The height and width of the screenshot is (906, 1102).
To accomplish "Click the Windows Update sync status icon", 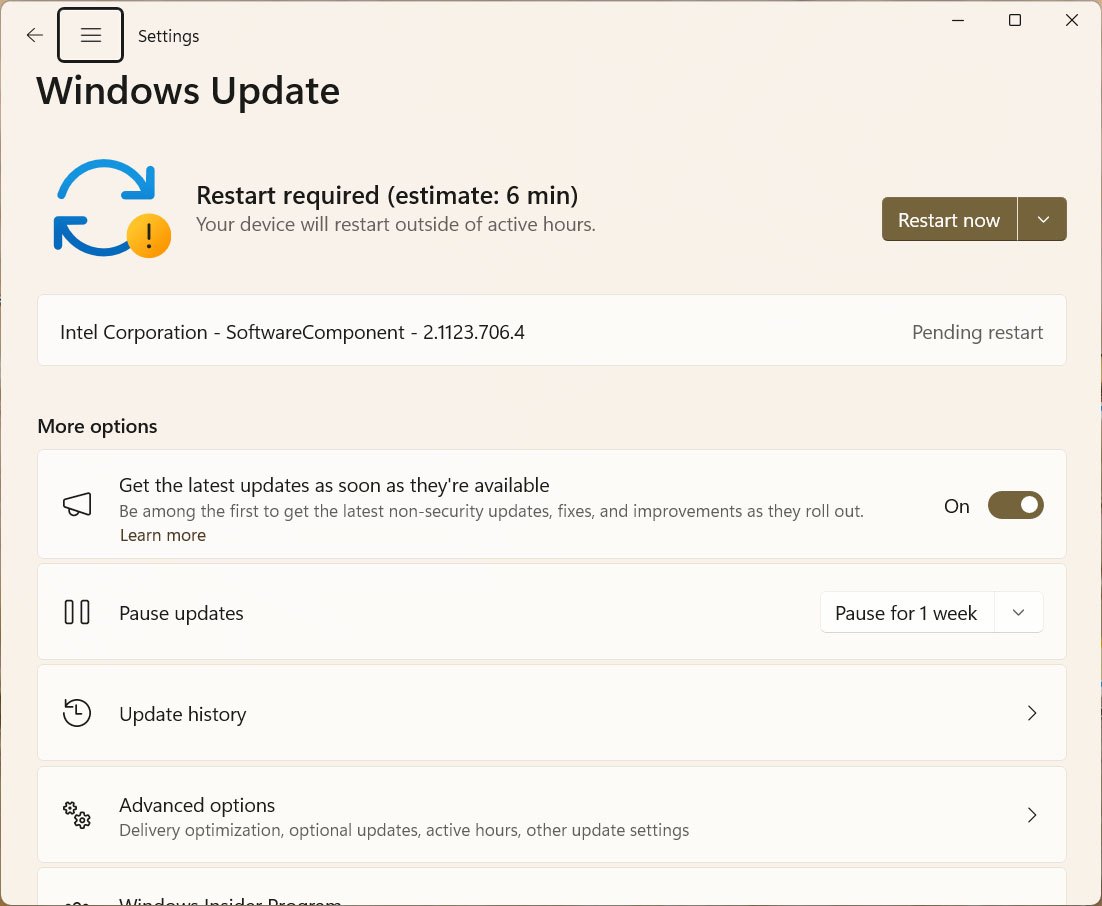I will click(x=112, y=208).
